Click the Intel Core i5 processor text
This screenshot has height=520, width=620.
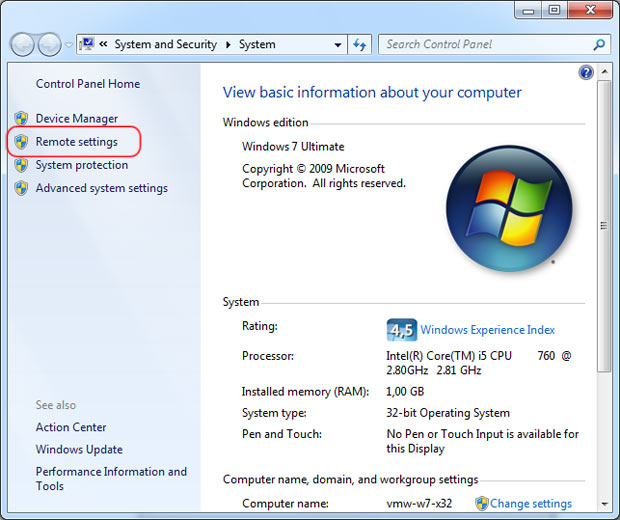(x=478, y=363)
